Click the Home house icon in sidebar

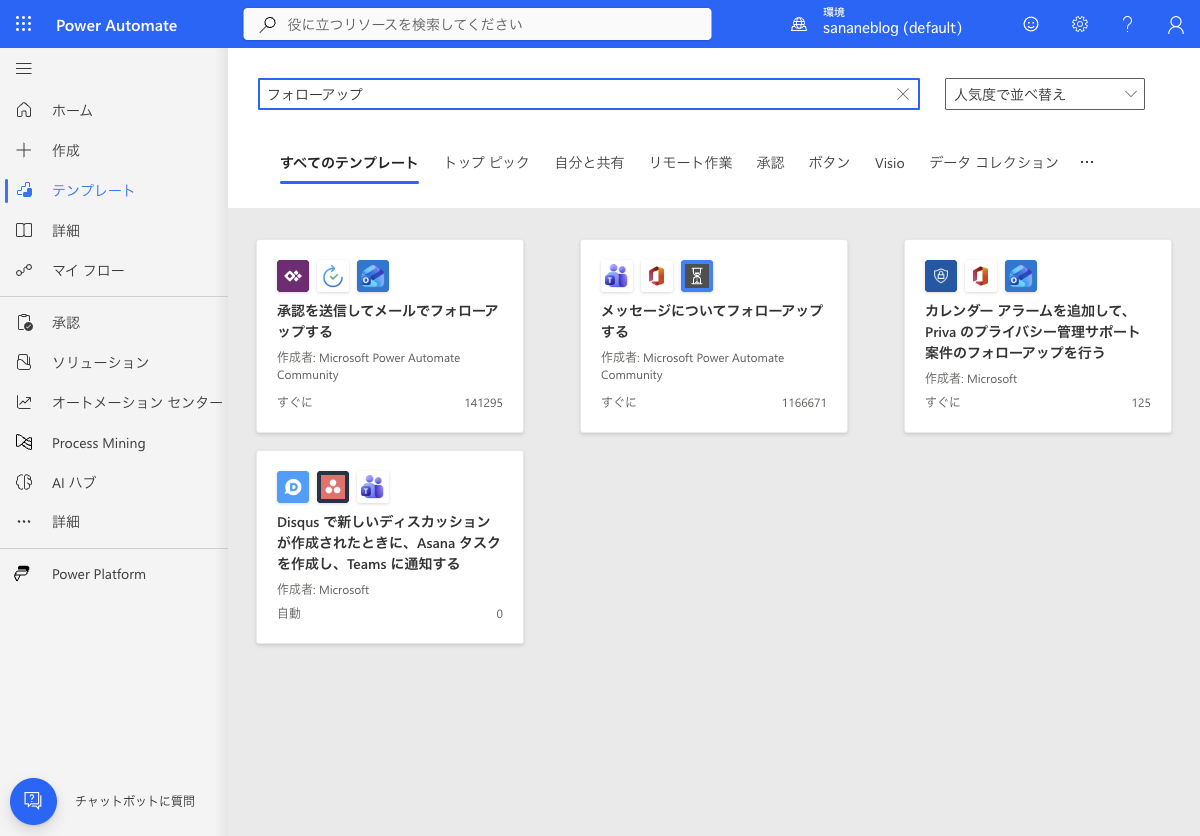coord(25,110)
